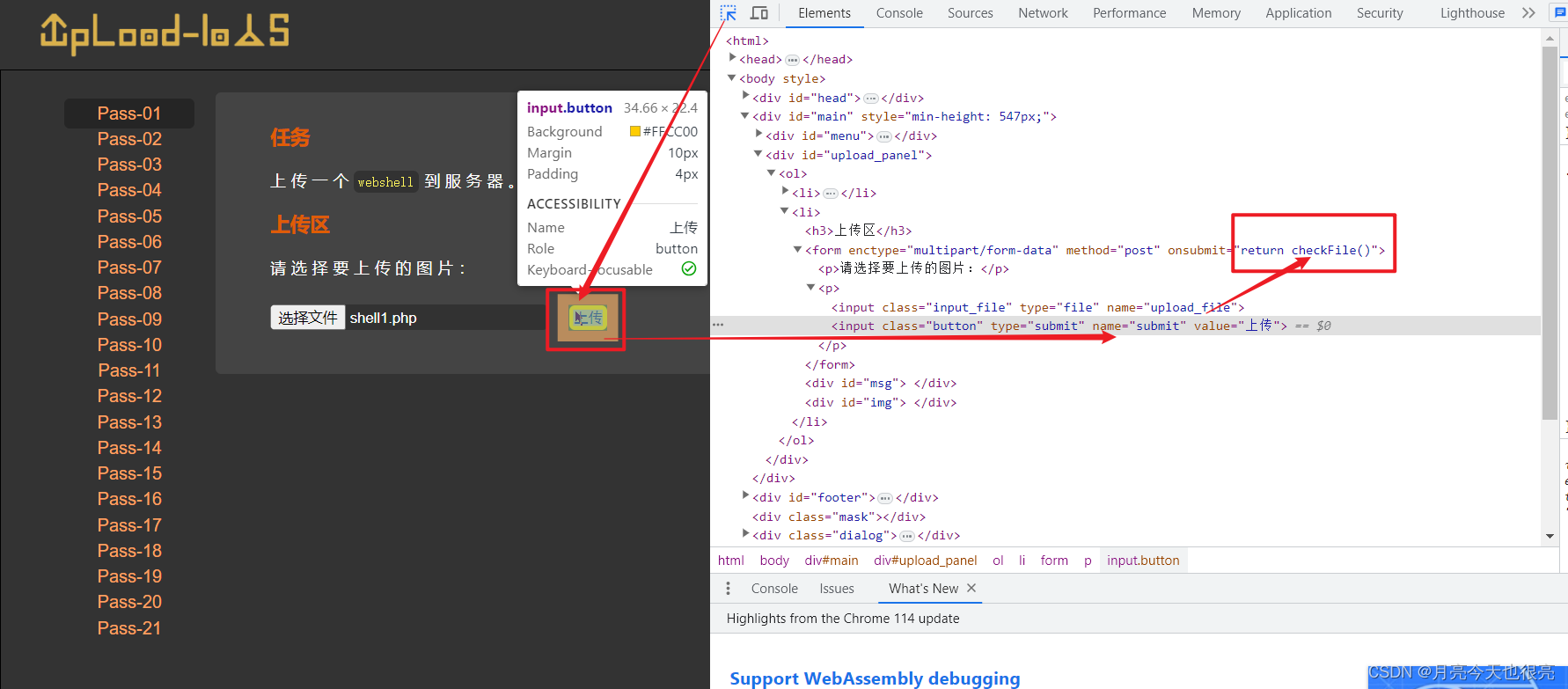This screenshot has height=689, width=1568.
Task: Open the Application tab
Action: click(x=1298, y=13)
